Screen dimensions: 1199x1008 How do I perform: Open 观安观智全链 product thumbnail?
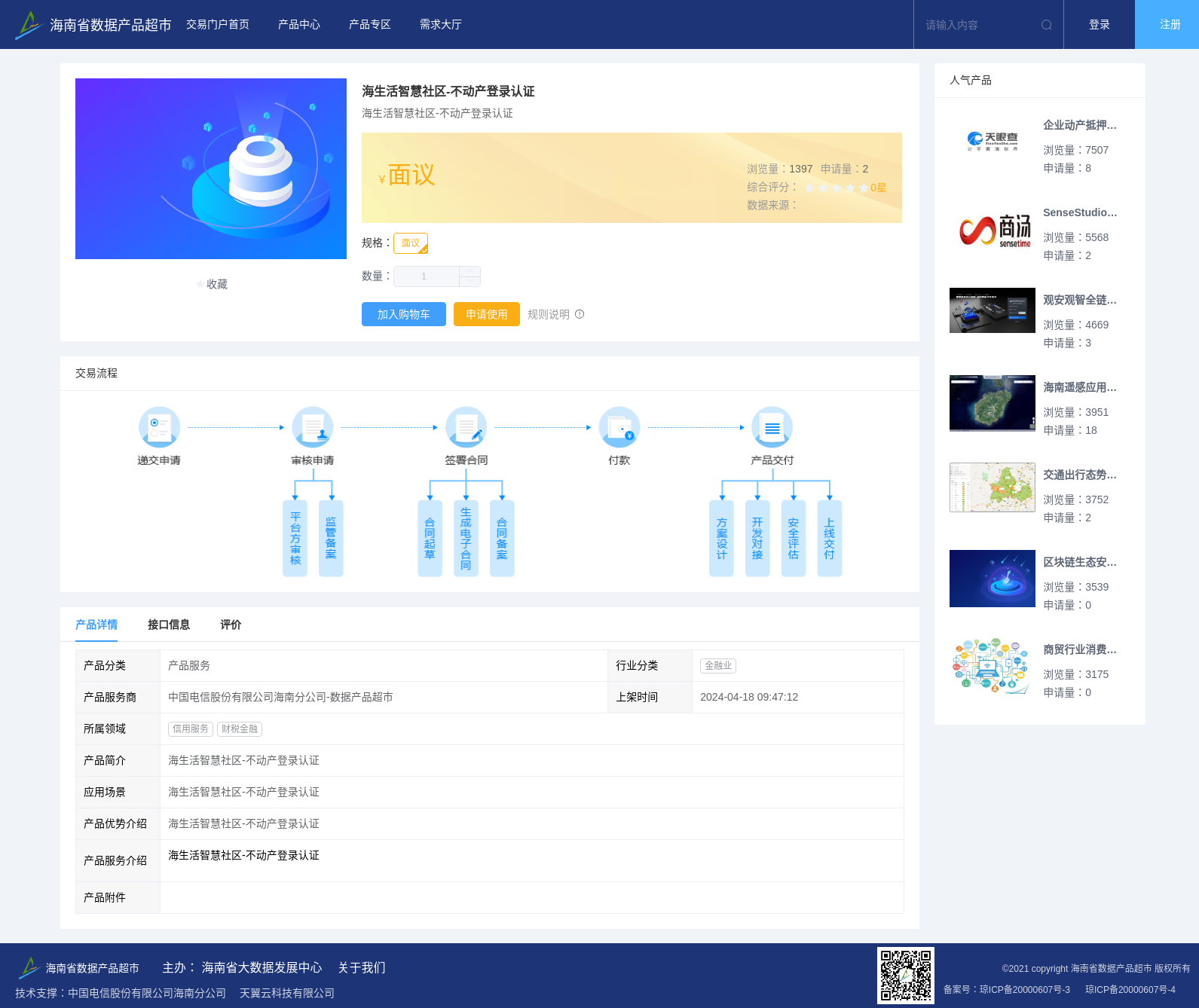993,310
